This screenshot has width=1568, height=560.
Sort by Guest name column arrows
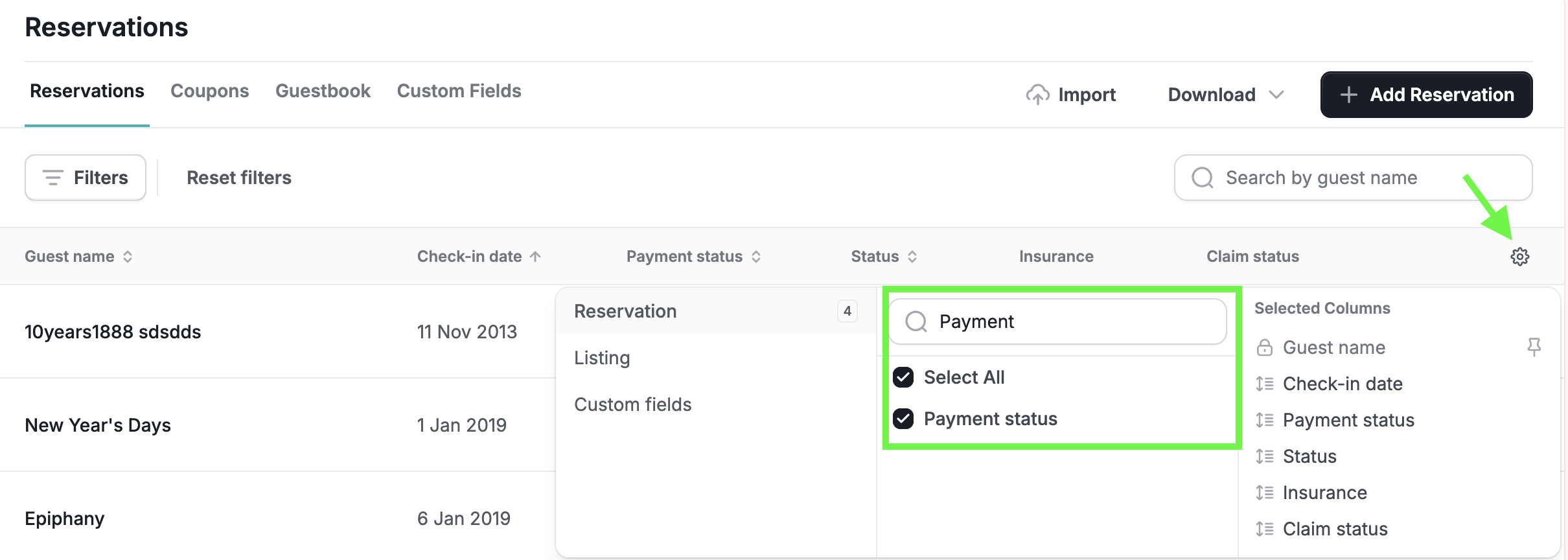pyautogui.click(x=128, y=257)
